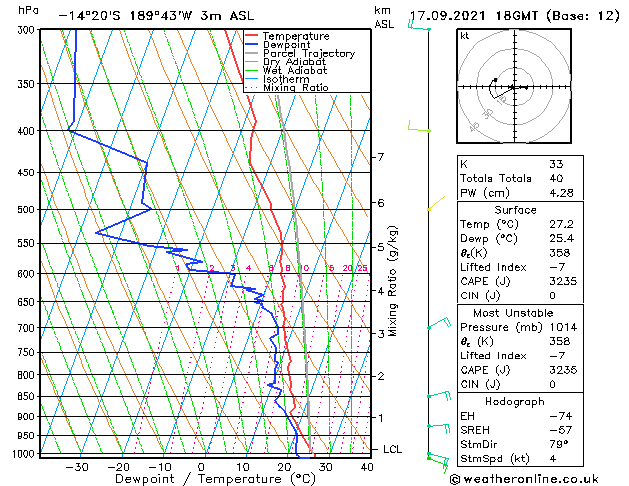
Task: Click the 'Isotherm' legend label
Action: (286, 79)
